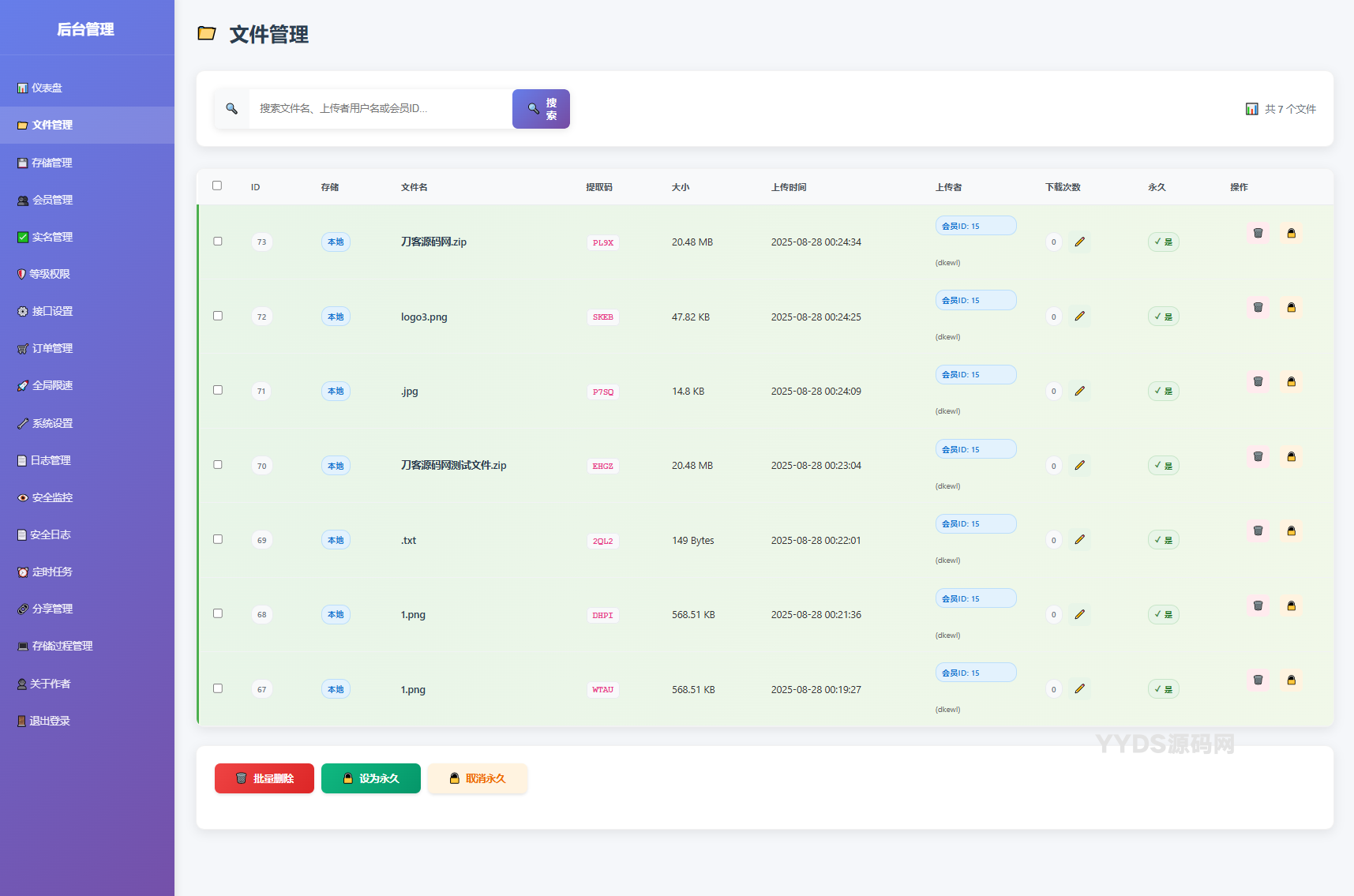Click pencil icon for 刀客源码网测试文件.zip
This screenshot has height=896, width=1354.
(x=1079, y=466)
